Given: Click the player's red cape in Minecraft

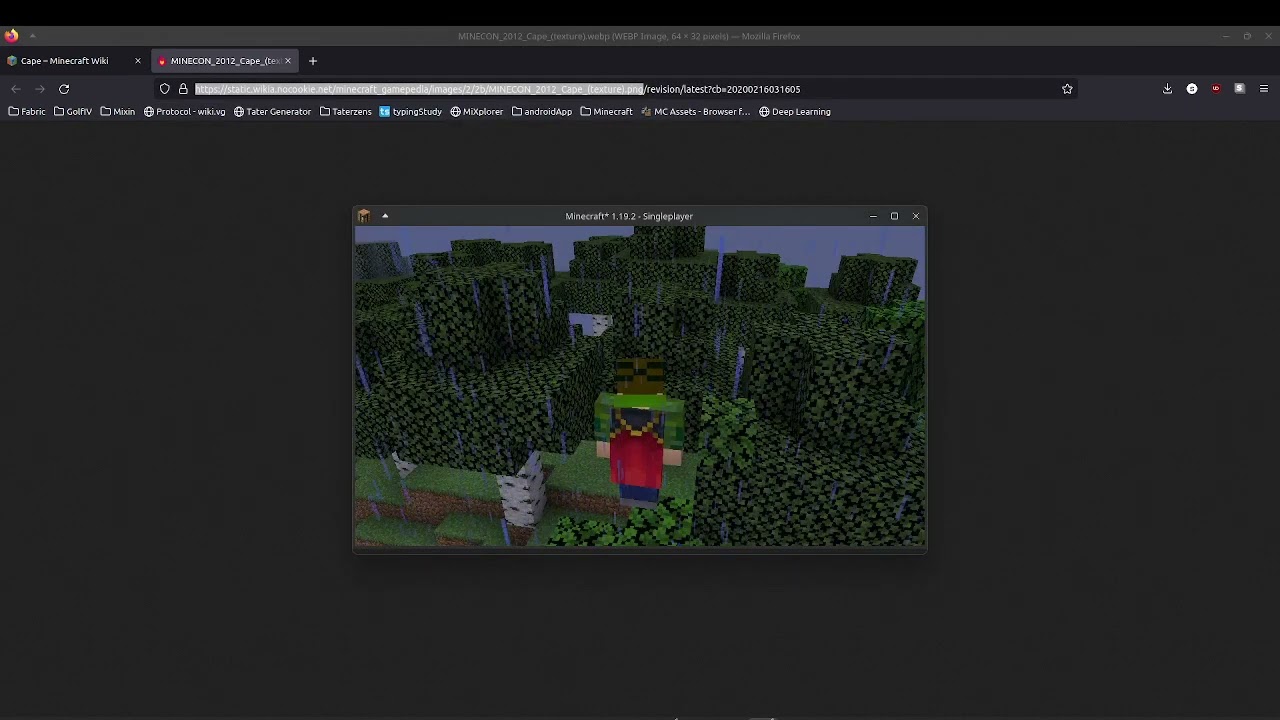Looking at the screenshot, I should tap(636, 448).
